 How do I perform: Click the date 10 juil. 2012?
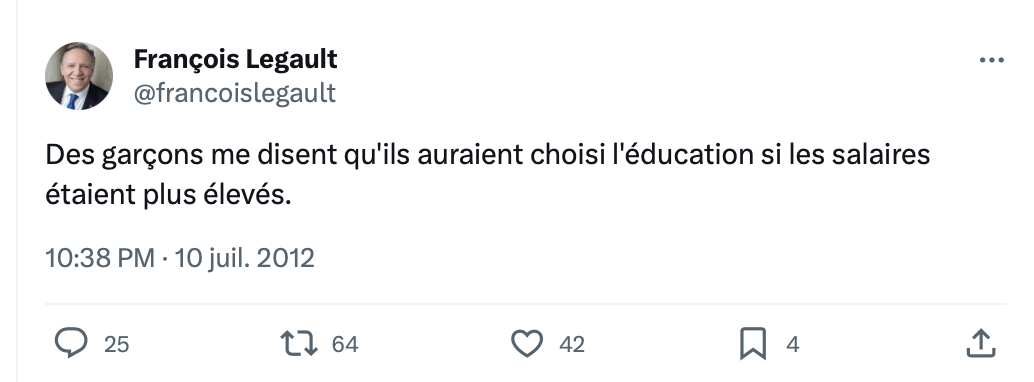point(245,257)
